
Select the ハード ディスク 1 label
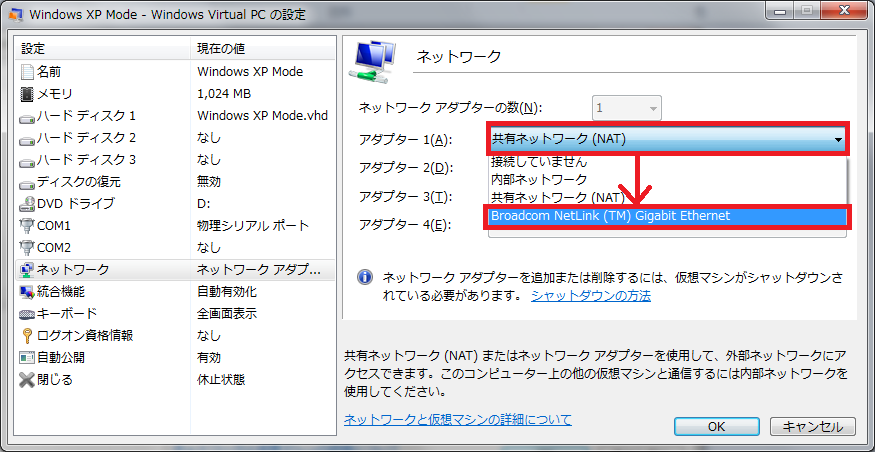coord(86,116)
